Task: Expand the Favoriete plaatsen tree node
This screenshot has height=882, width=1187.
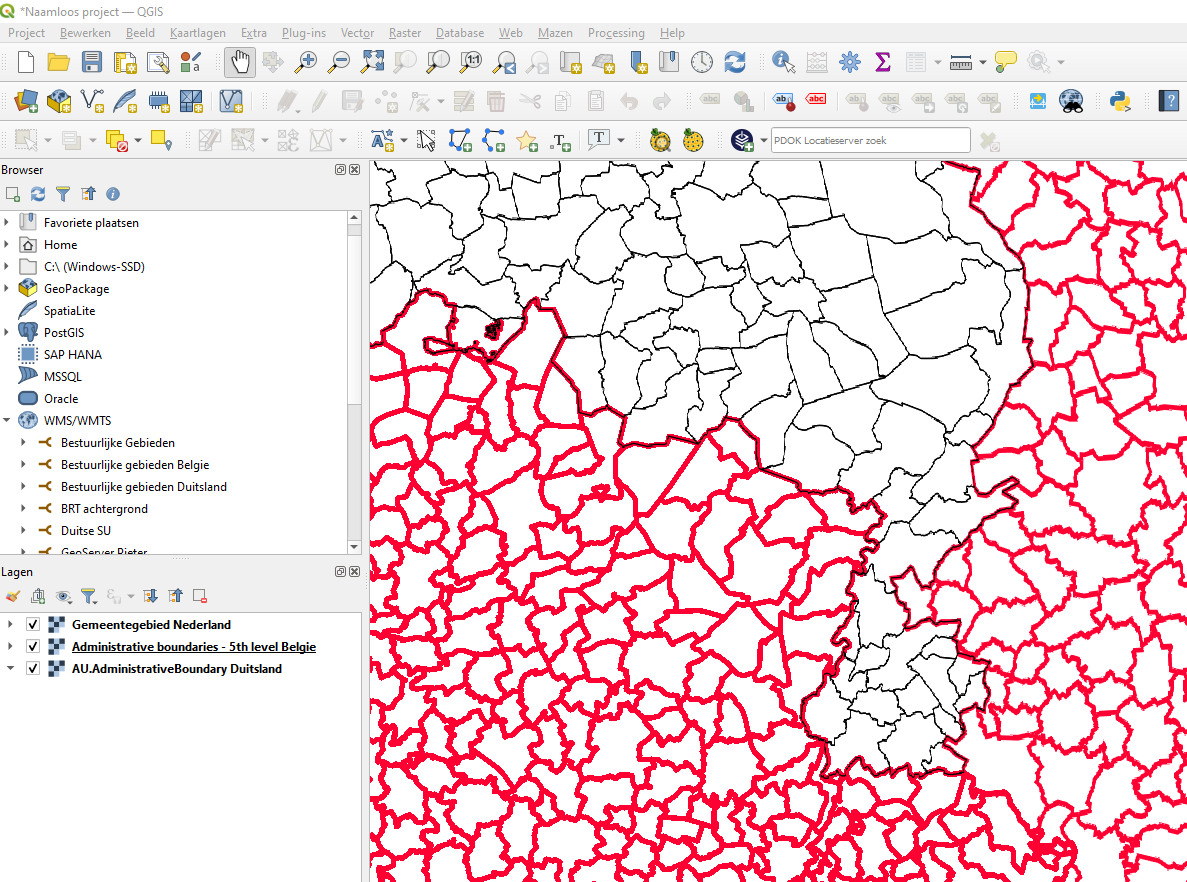Action: [7, 223]
